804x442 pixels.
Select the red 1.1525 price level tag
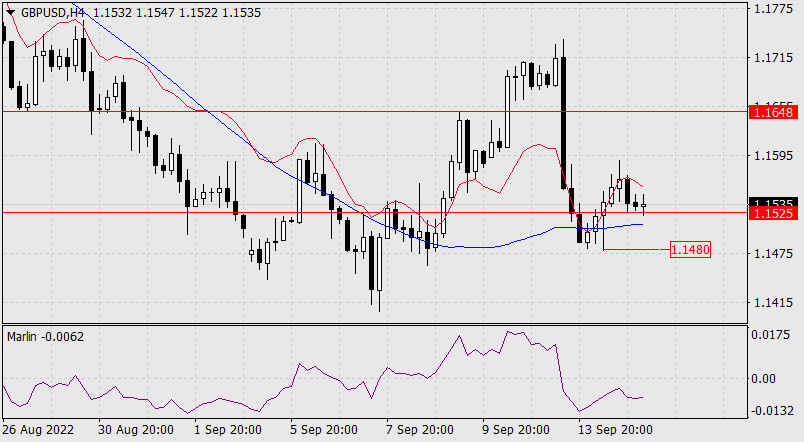click(773, 213)
